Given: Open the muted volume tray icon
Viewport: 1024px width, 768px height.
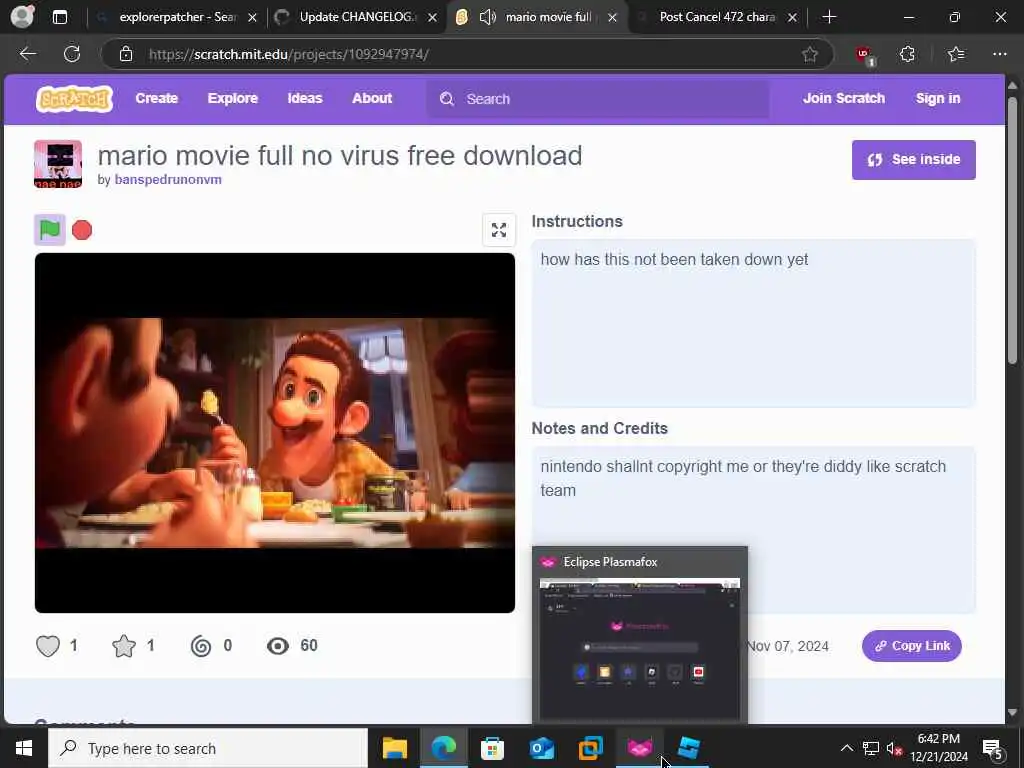Looking at the screenshot, I should point(894,748).
